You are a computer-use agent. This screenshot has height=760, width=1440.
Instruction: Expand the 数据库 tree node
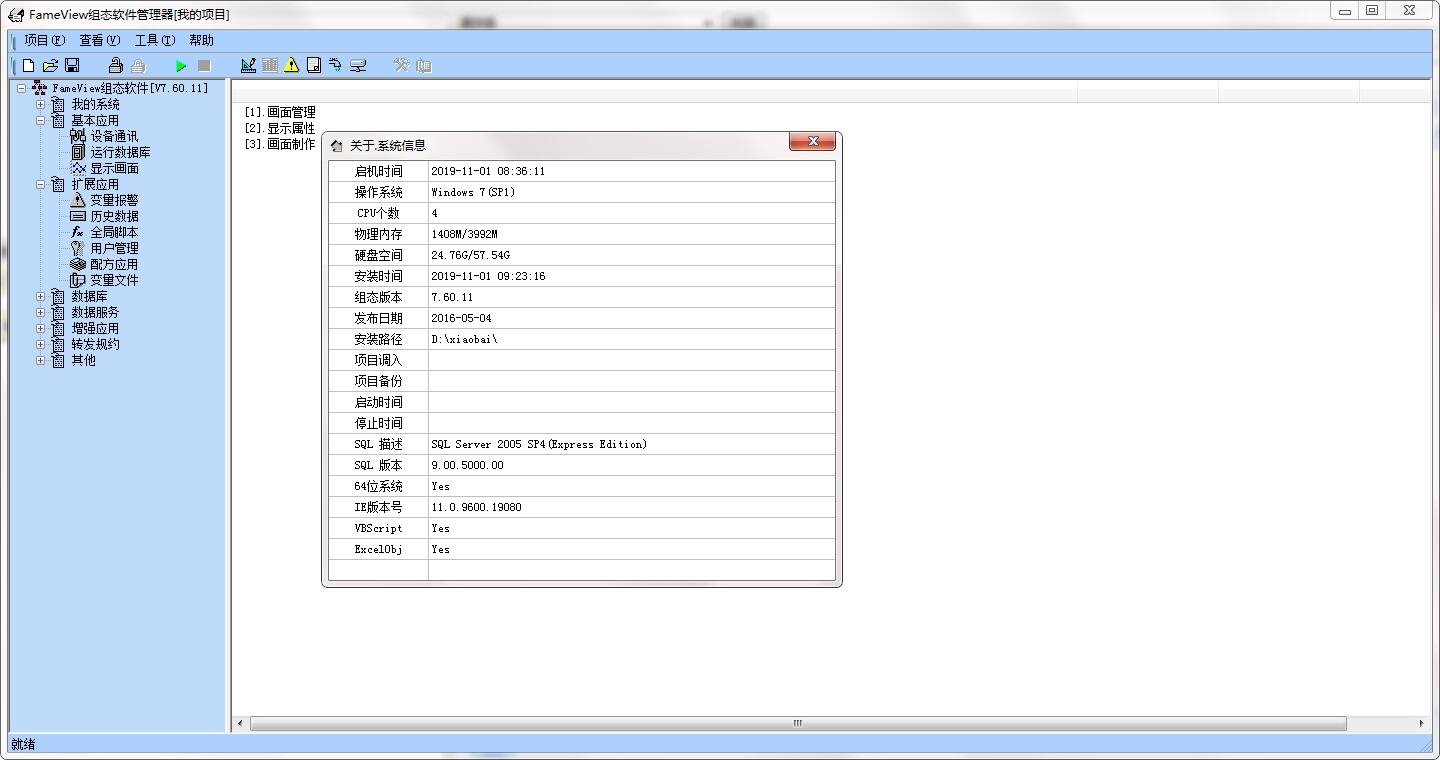tap(41, 296)
